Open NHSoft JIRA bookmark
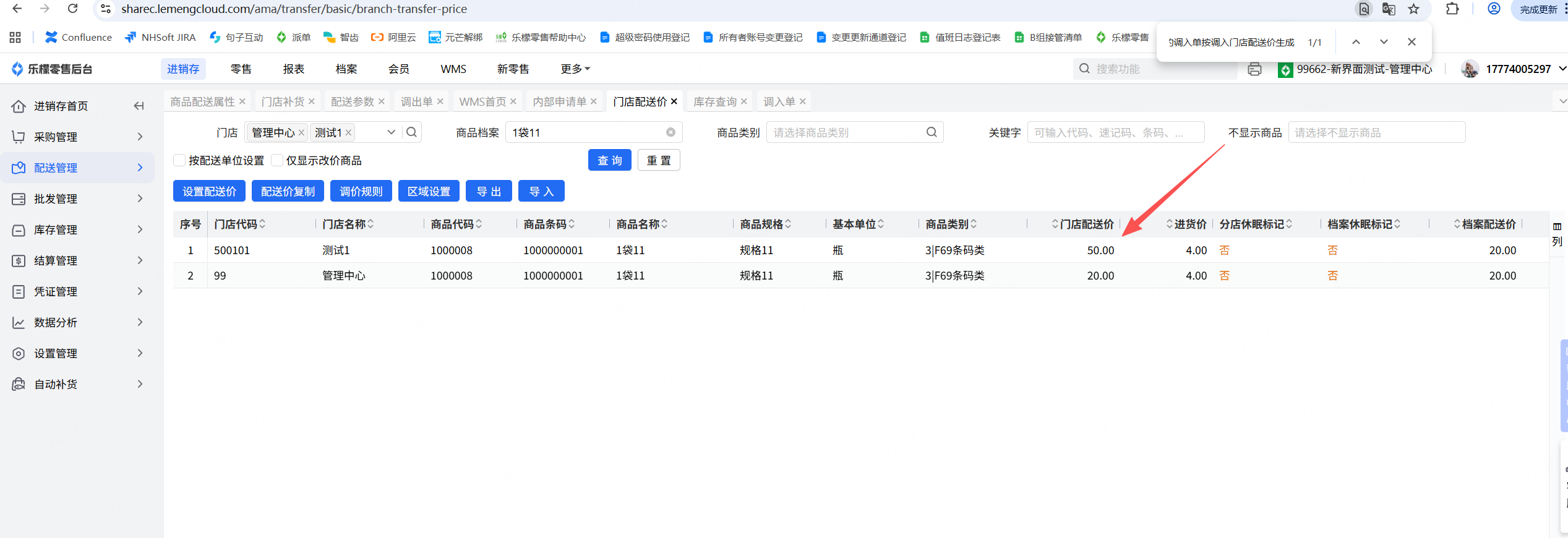Image resolution: width=1568 pixels, height=538 pixels. click(x=160, y=37)
